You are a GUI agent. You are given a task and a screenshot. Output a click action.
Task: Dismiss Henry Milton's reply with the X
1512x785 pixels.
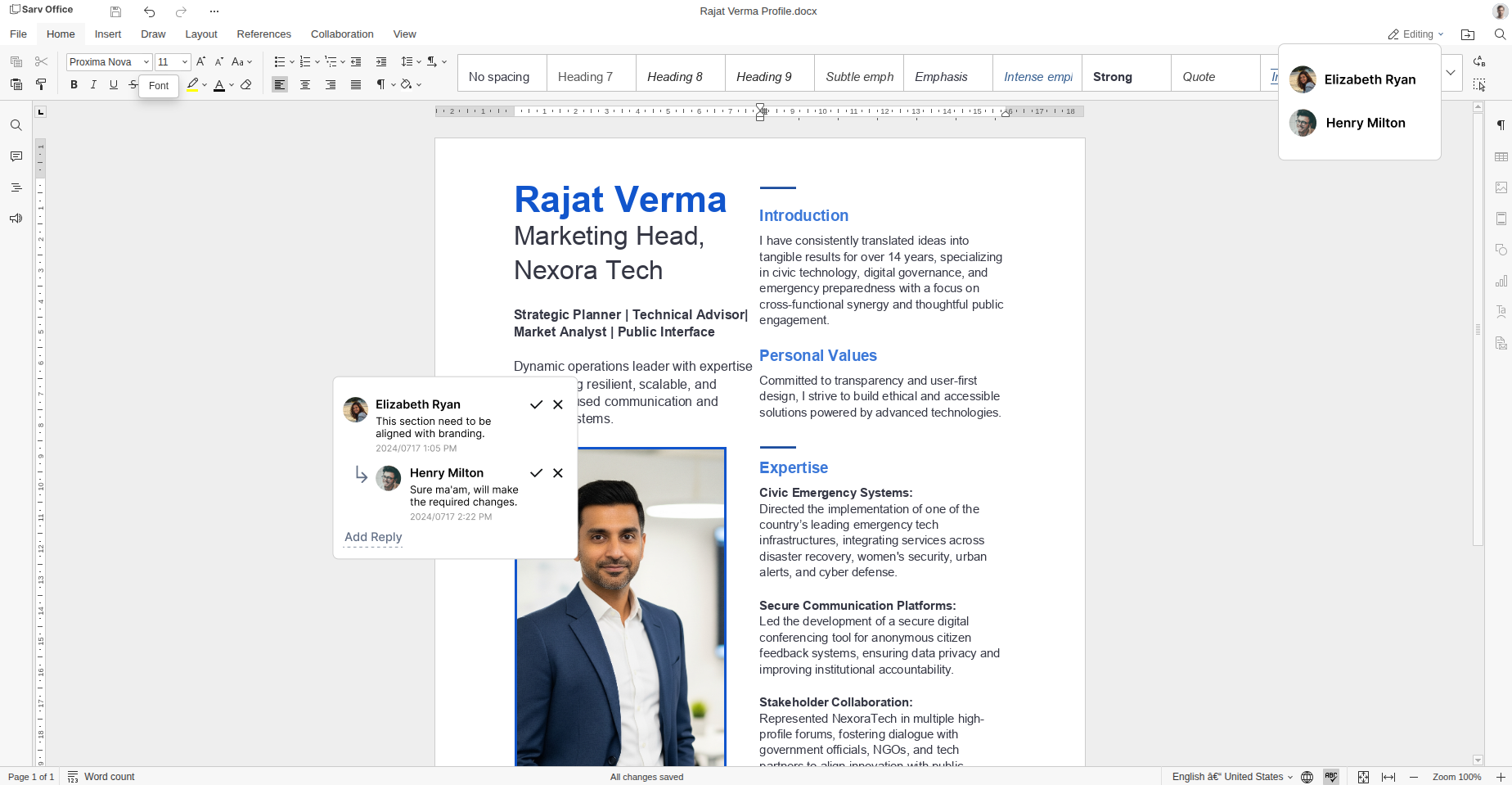tap(558, 473)
